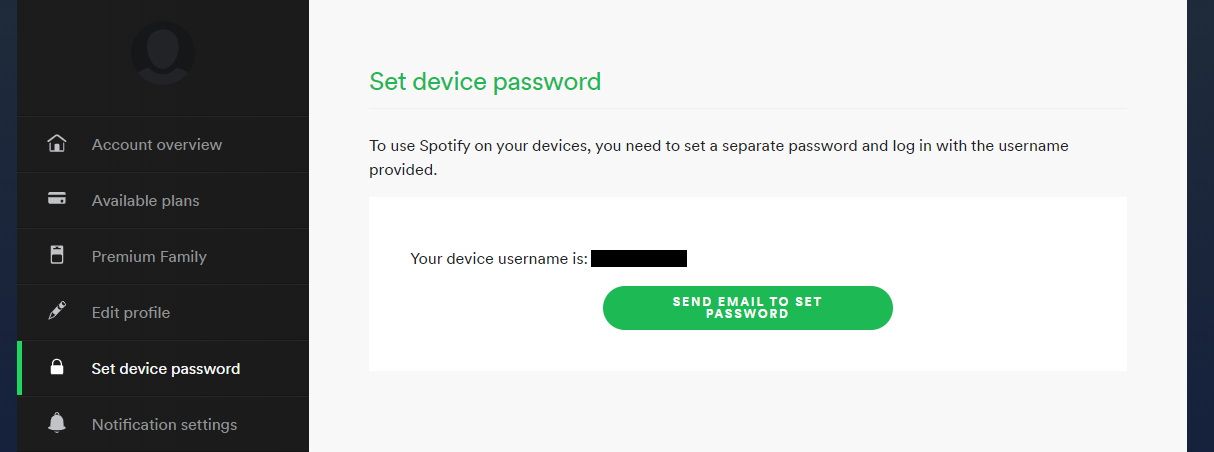Go to Available plans in the sidebar
The height and width of the screenshot is (452, 1214).
coord(163,201)
